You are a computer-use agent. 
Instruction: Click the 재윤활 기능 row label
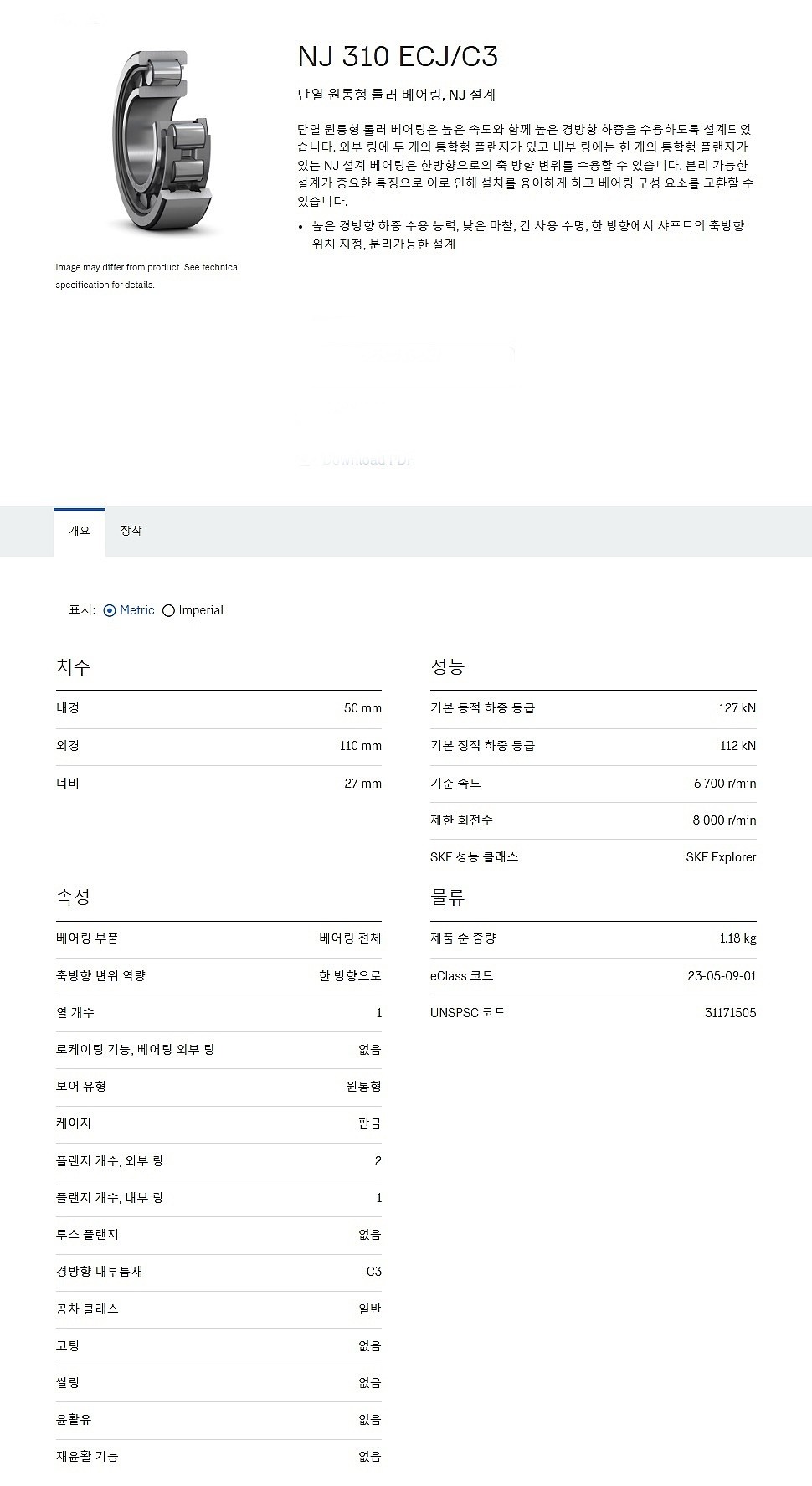tap(87, 1457)
